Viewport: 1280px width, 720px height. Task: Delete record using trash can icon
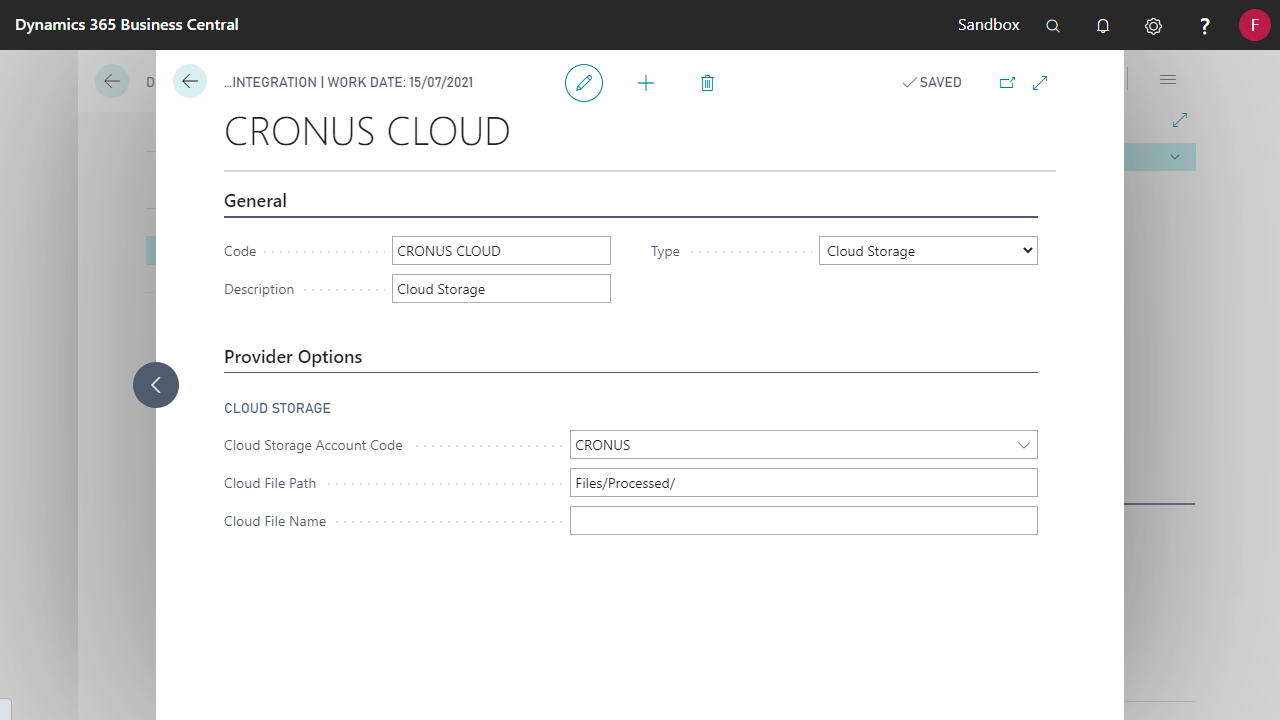(x=707, y=83)
